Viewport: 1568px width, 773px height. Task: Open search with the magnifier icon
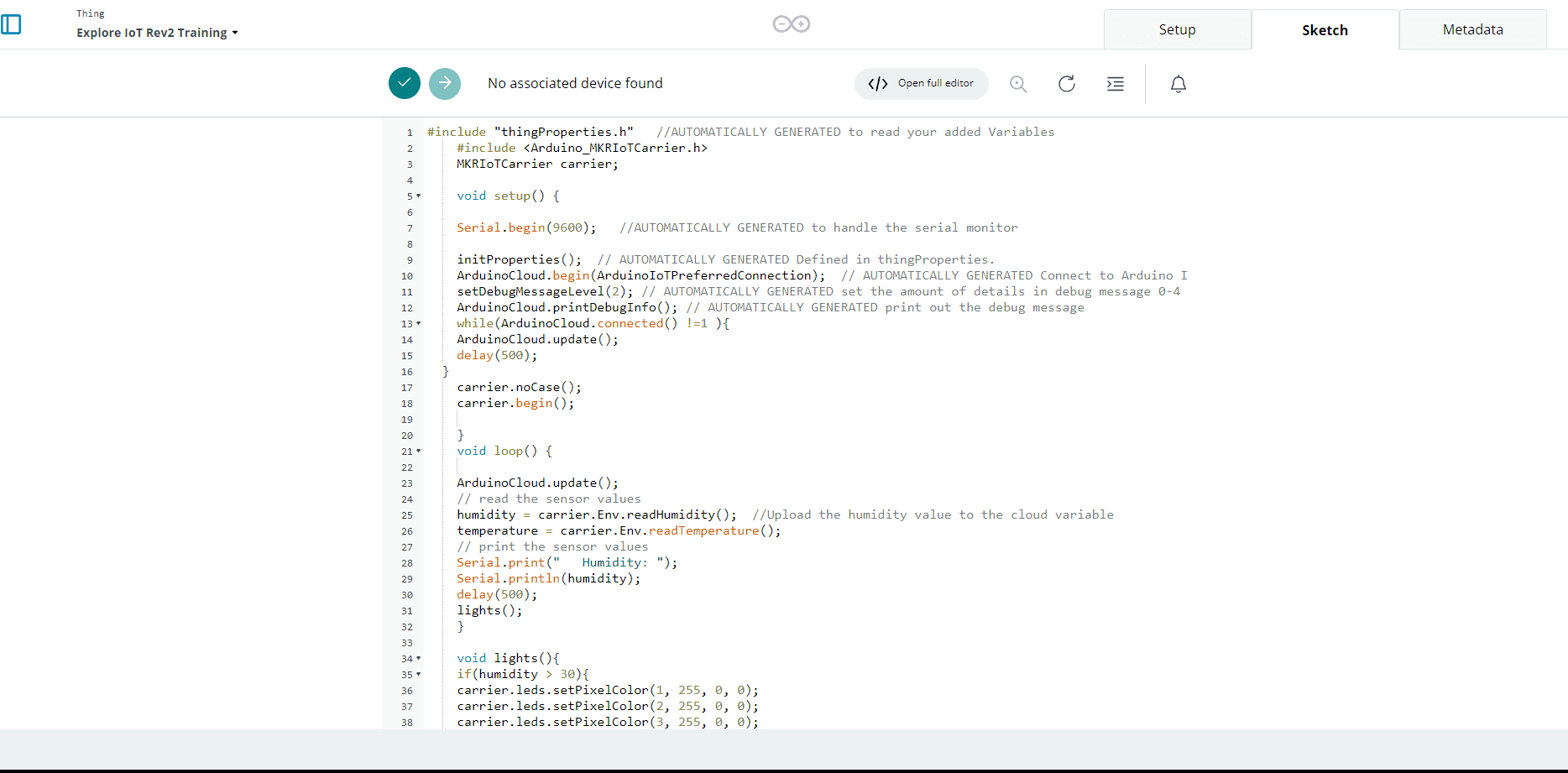click(x=1018, y=84)
